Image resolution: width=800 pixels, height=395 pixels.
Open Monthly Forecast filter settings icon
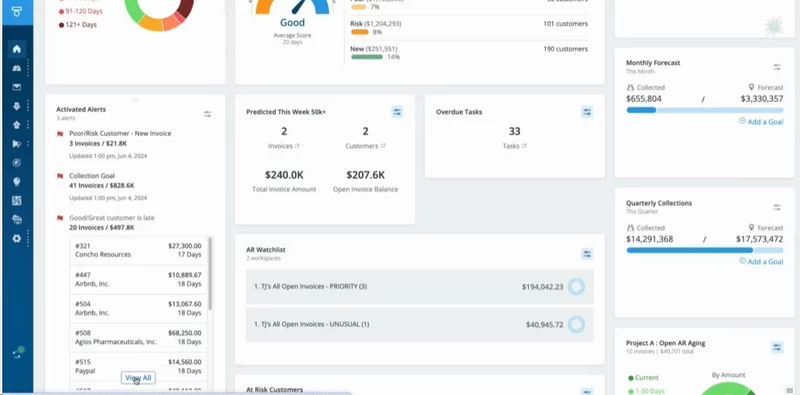[777, 67]
